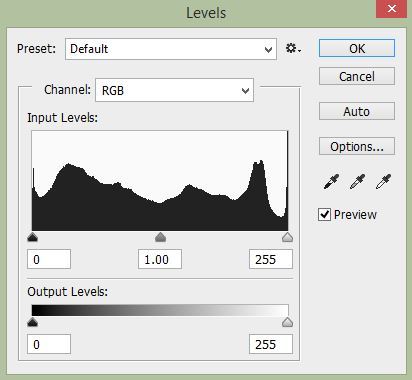Expand the Channel dropdown set to RGB
The width and height of the screenshot is (412, 380).
(174, 90)
